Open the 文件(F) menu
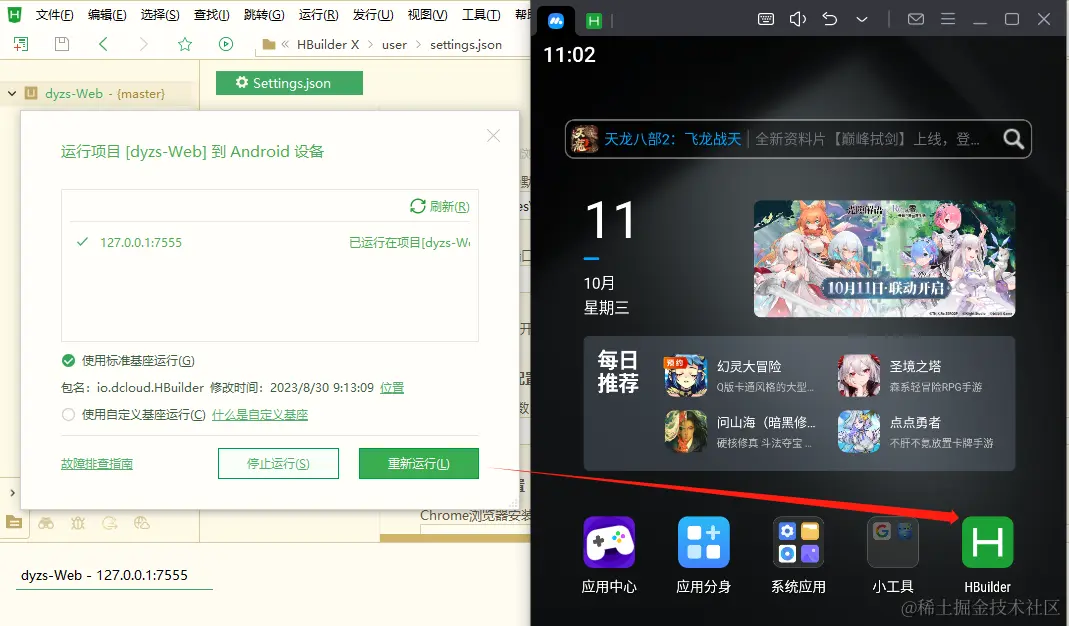The image size is (1069, 626). pos(55,14)
